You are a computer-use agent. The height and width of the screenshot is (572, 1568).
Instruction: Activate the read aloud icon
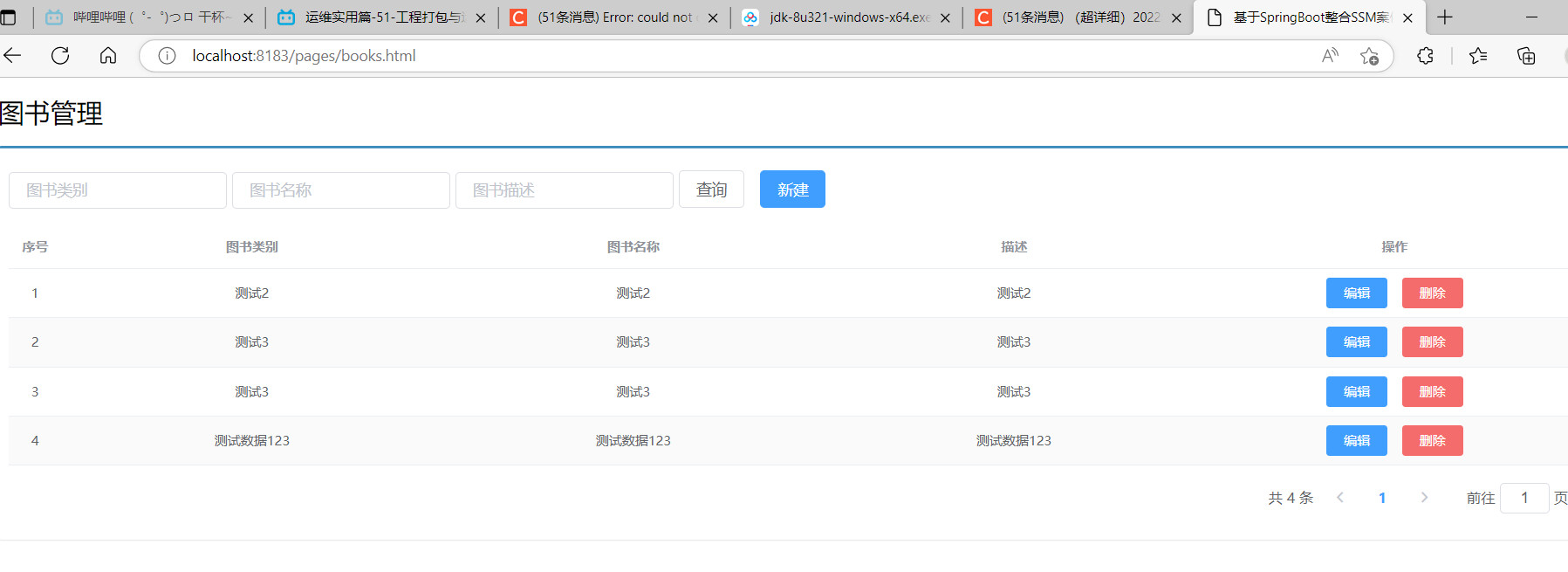(x=1330, y=56)
